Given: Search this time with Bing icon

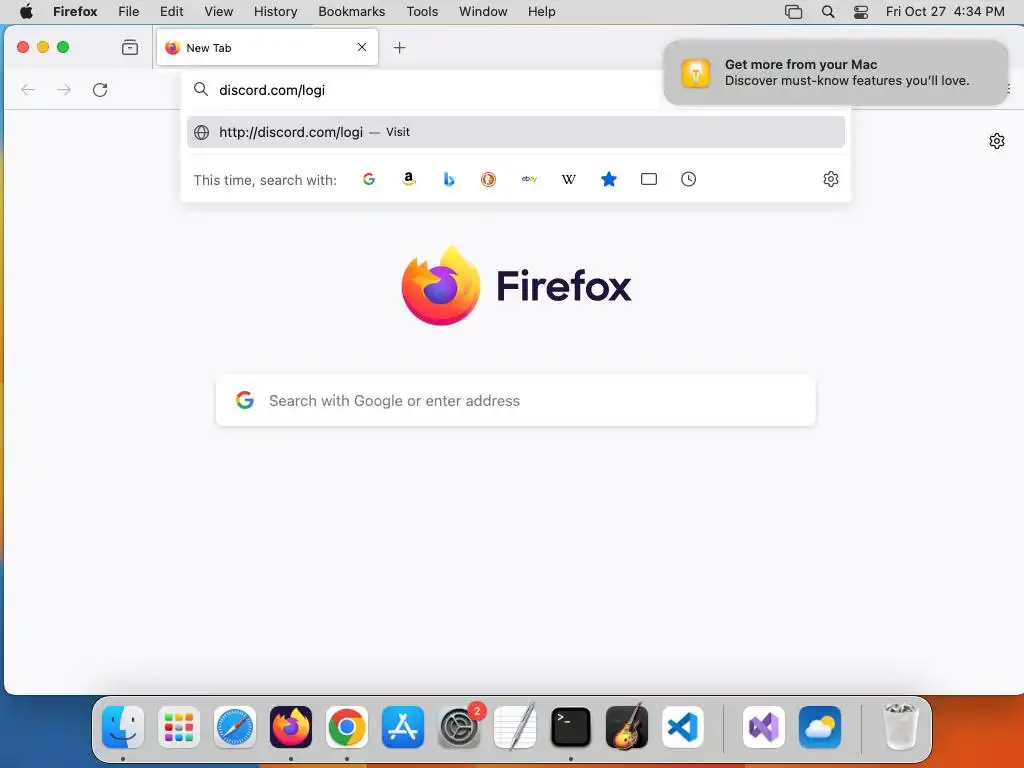Looking at the screenshot, I should coord(449,179).
